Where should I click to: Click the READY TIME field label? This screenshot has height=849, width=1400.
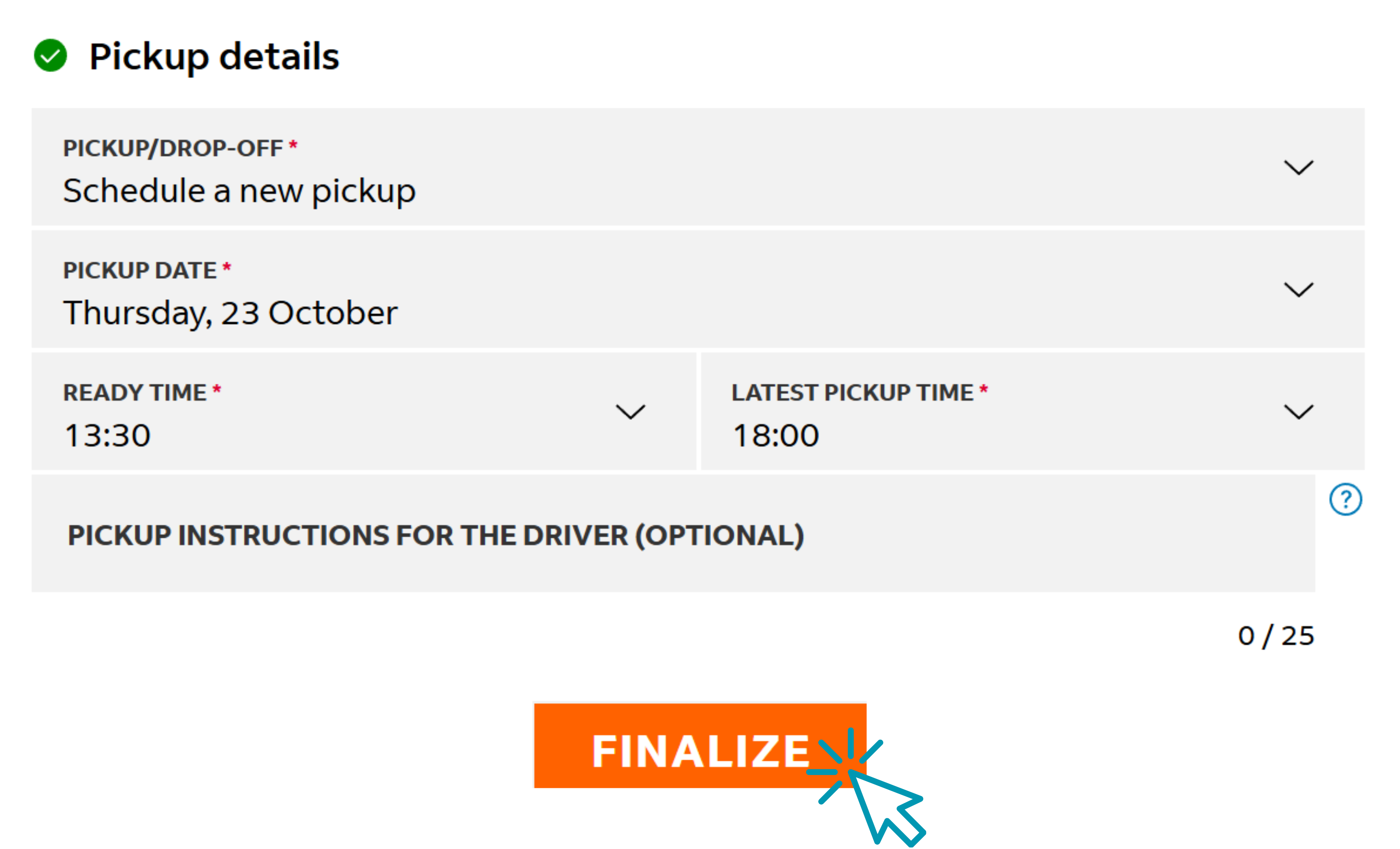[134, 392]
